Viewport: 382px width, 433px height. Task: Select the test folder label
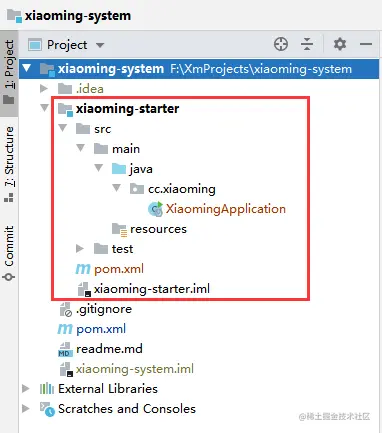tap(122, 249)
